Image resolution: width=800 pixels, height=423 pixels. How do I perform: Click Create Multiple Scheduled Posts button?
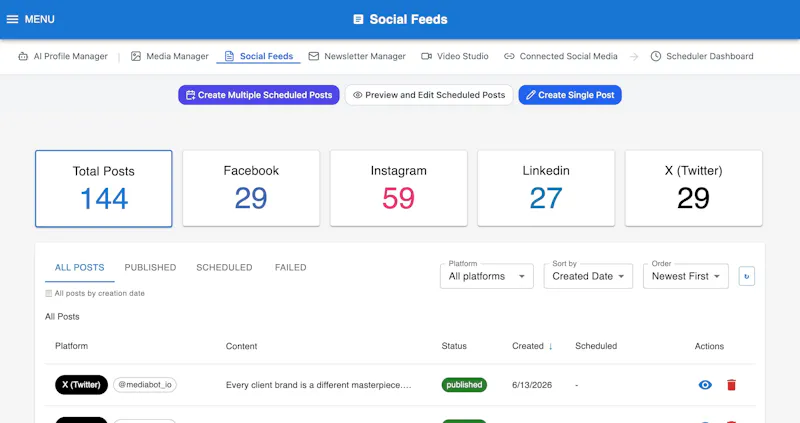(259, 95)
